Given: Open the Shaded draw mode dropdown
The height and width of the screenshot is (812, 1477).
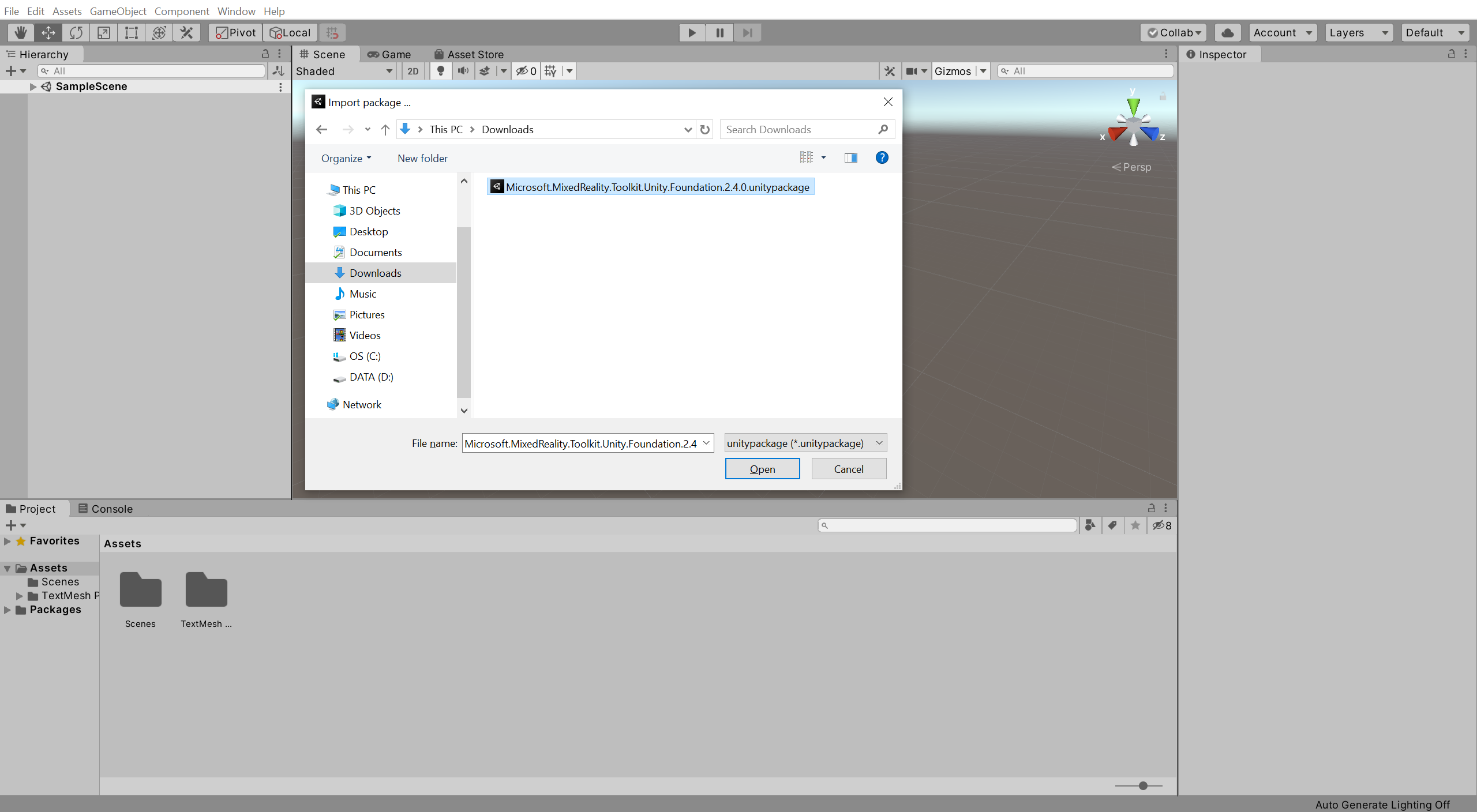Looking at the screenshot, I should [x=344, y=71].
